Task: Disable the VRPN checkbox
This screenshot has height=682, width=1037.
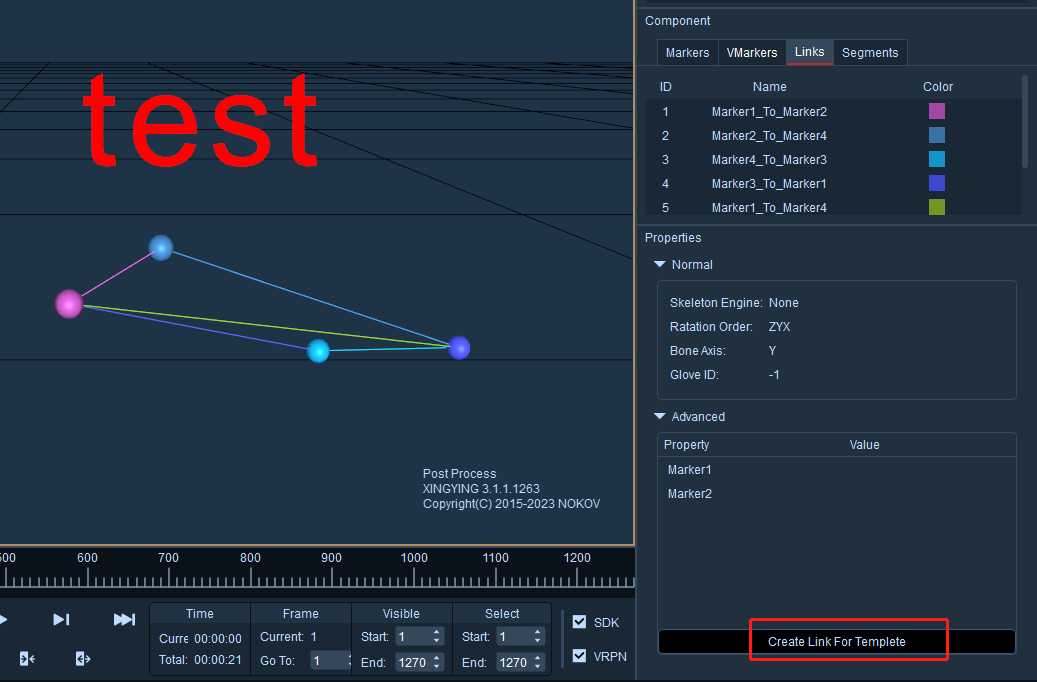Action: [579, 656]
